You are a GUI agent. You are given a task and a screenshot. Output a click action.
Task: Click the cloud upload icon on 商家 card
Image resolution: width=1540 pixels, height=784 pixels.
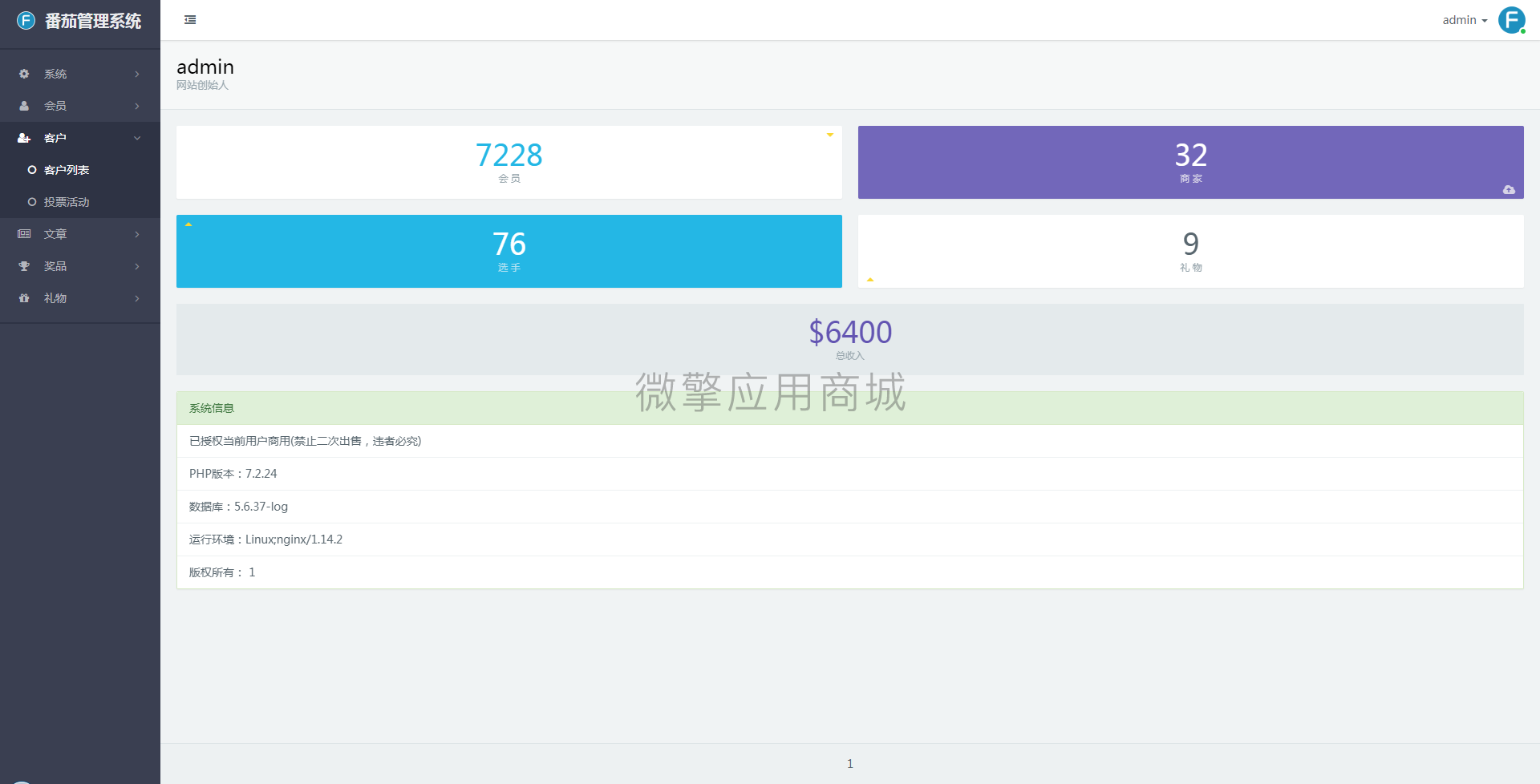[x=1509, y=190]
